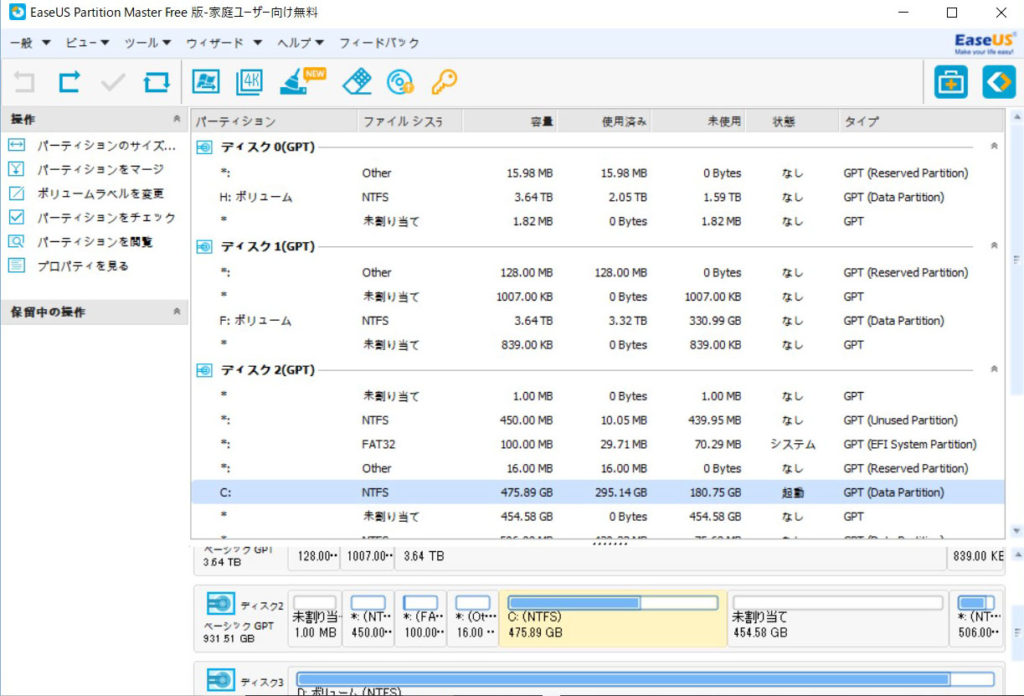Screen dimensions: 1024x696
Task: Click the ディスク3 icon in disk map
Action: click(221, 680)
